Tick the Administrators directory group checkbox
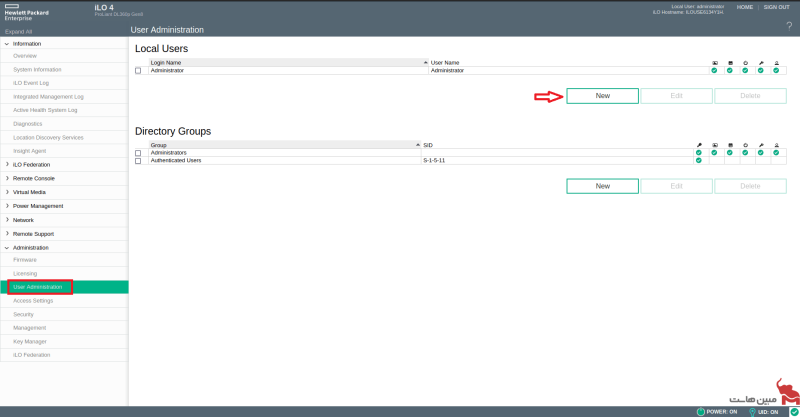Screen dimensions: 800x417 coord(138,153)
